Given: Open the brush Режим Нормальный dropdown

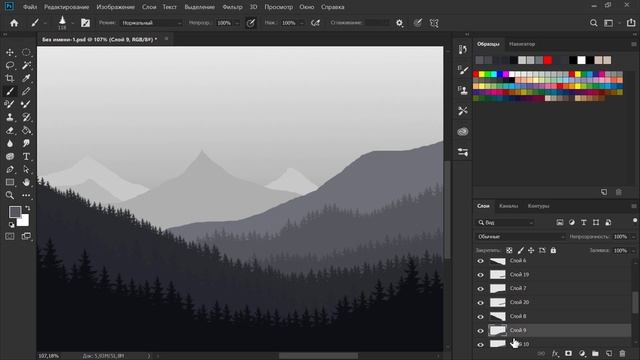Looking at the screenshot, I should [151, 23].
